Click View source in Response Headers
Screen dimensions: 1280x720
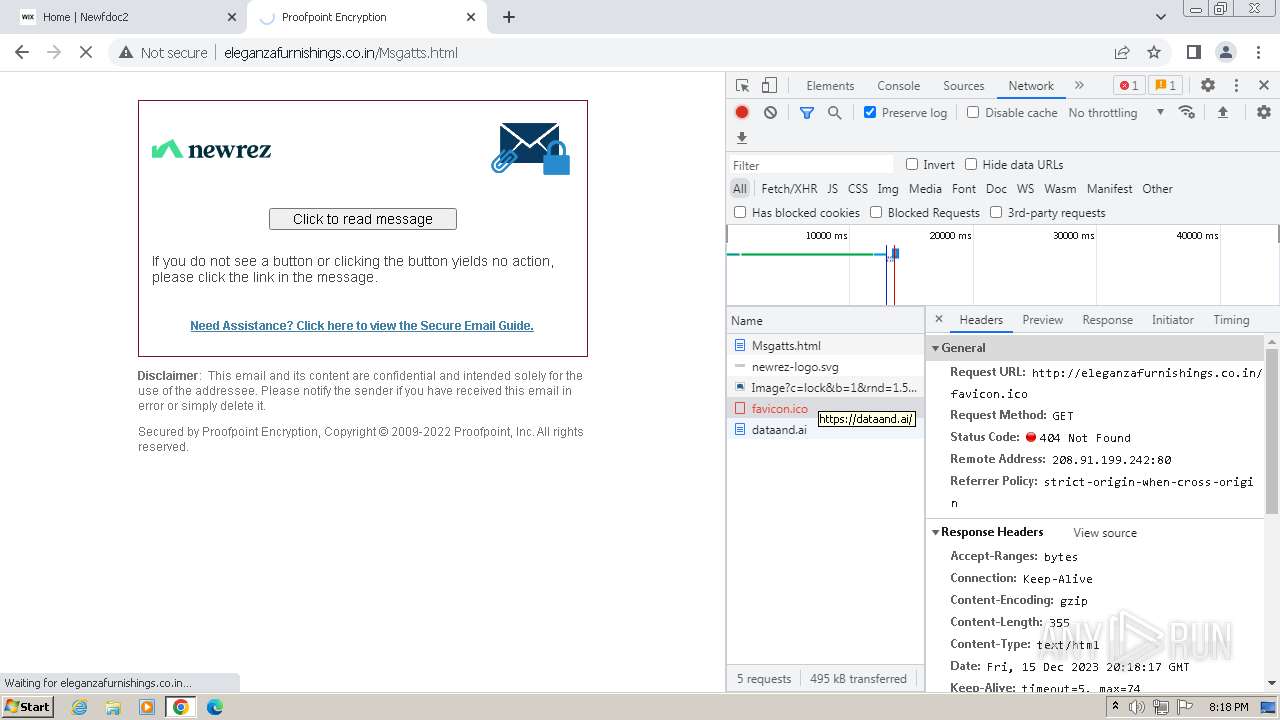[x=1105, y=533]
